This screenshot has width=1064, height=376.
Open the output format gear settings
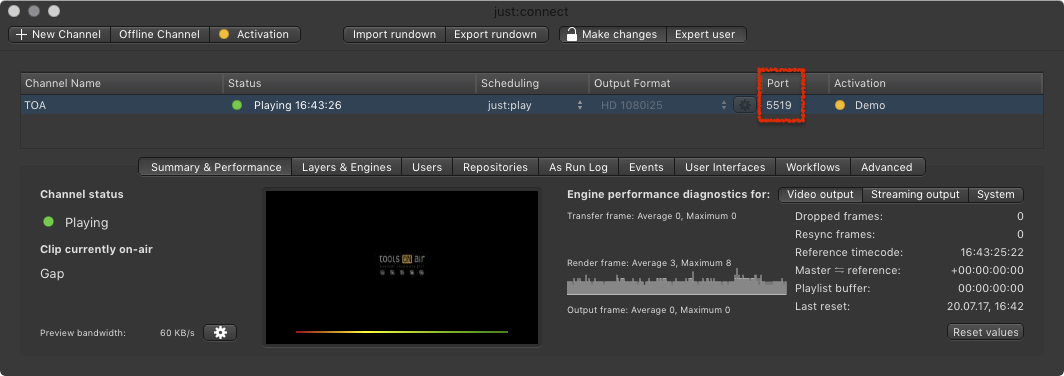pos(744,105)
